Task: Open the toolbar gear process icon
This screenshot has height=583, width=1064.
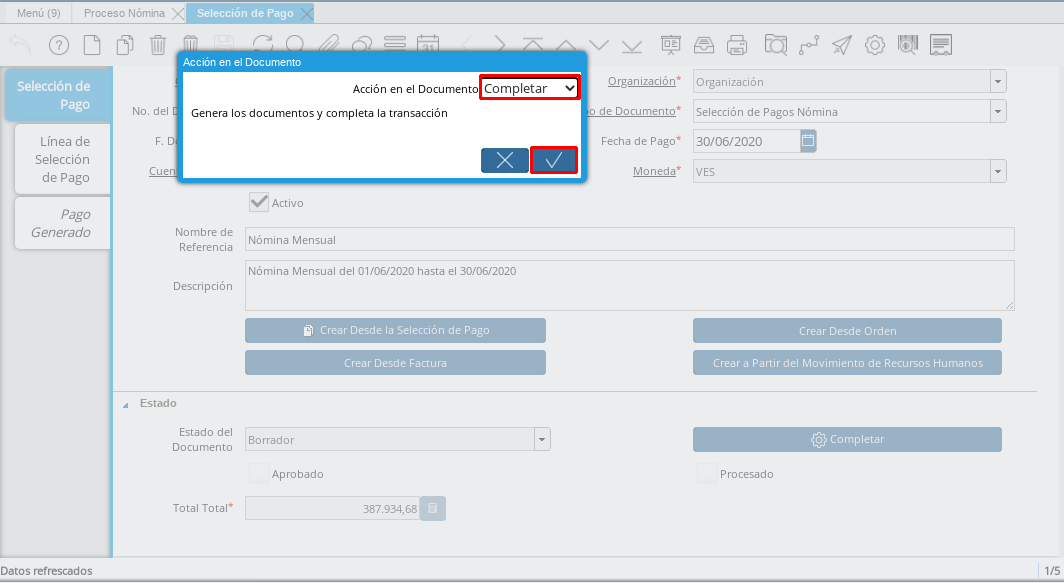Action: (x=875, y=45)
